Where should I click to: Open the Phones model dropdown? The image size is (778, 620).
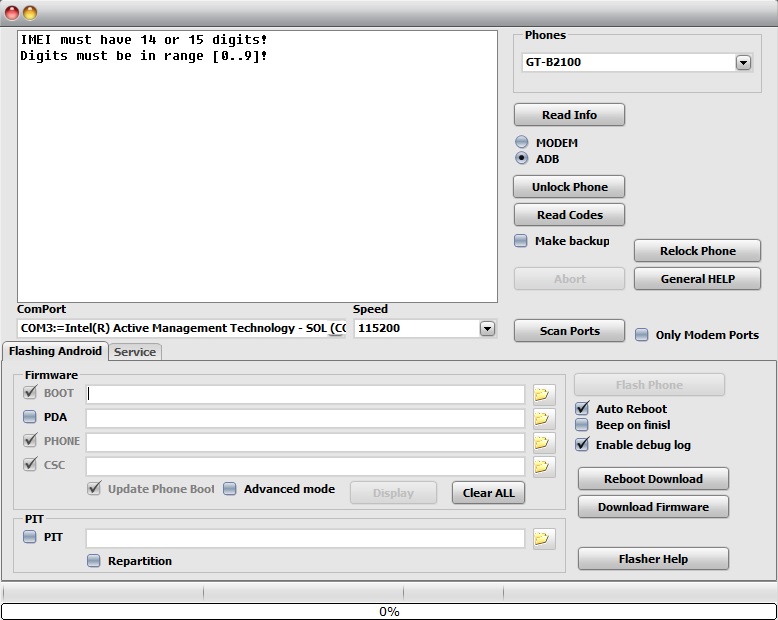[743, 62]
